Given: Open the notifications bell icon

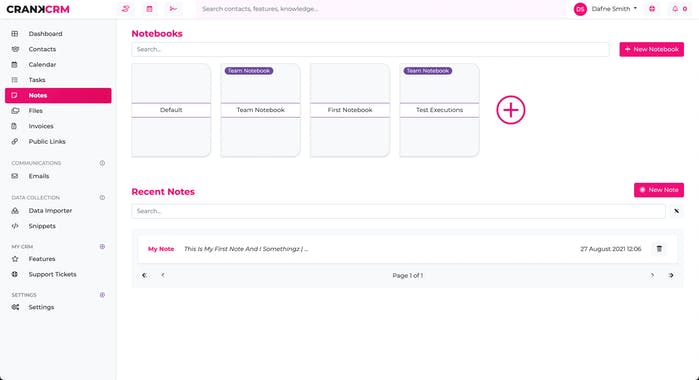Looking at the screenshot, I should (x=675, y=9).
